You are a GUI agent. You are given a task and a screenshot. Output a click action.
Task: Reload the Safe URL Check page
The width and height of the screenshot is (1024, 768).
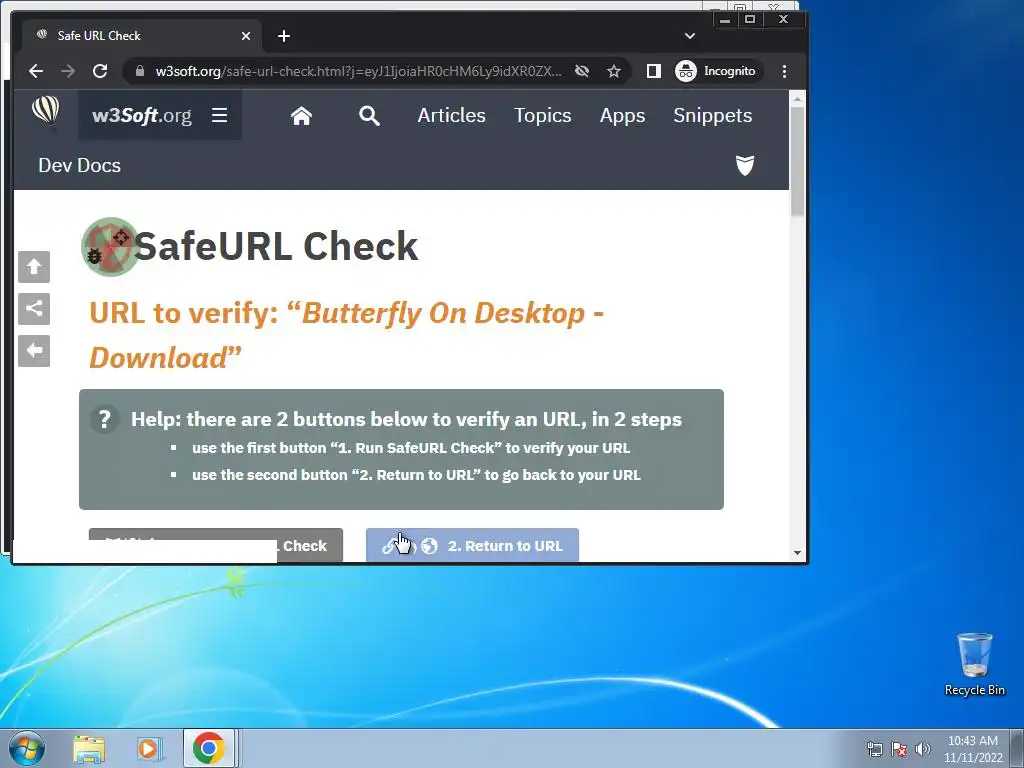(100, 71)
